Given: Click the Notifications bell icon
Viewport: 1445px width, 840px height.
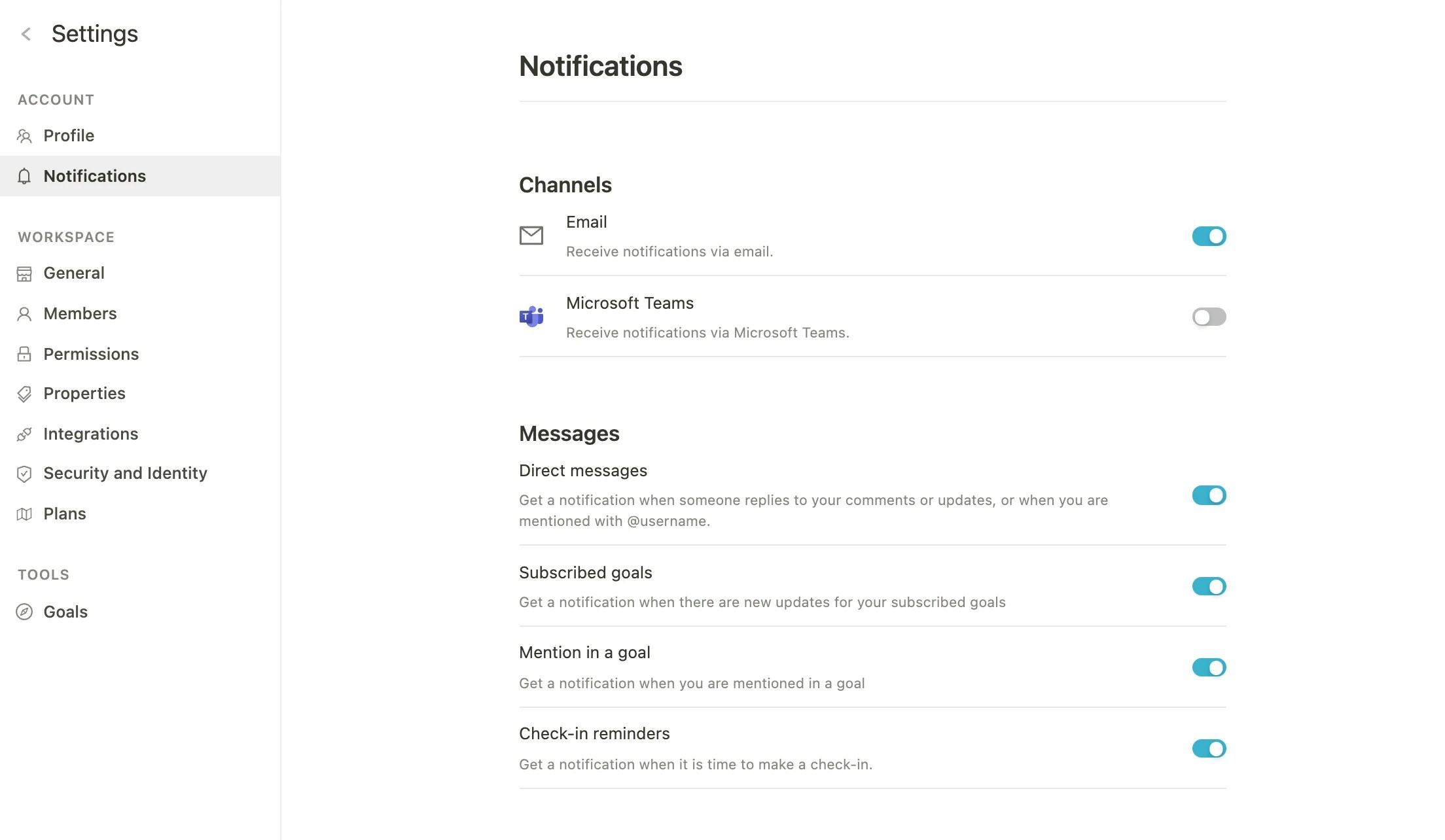Looking at the screenshot, I should click(24, 177).
